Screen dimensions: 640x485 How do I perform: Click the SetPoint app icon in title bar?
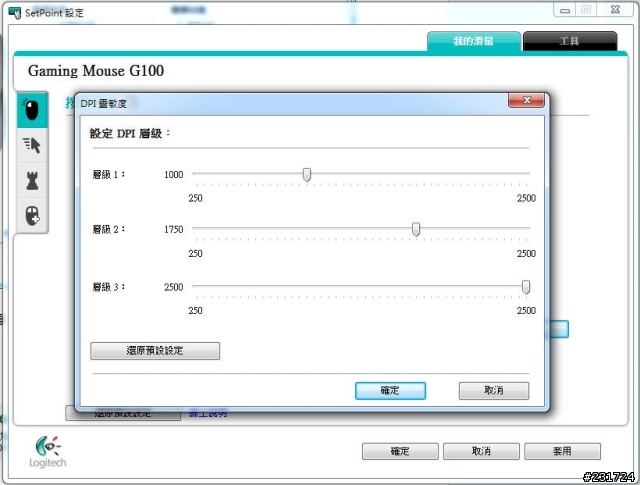[15, 13]
